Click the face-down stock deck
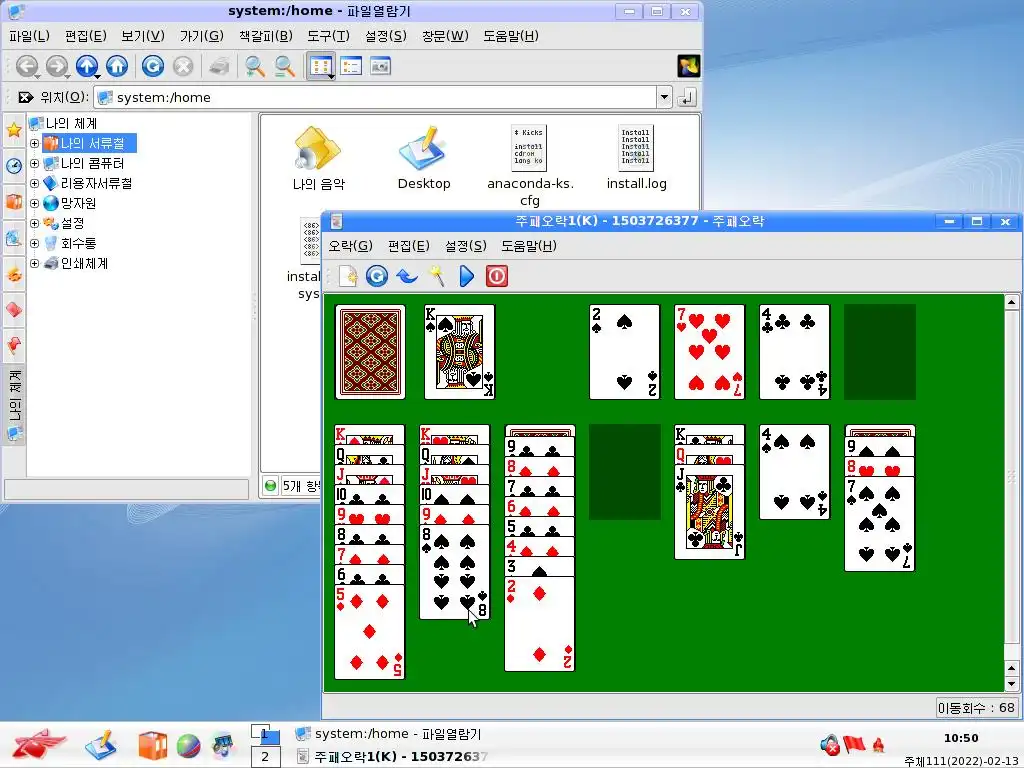Screen dimensions: 1024x768 click(370, 352)
